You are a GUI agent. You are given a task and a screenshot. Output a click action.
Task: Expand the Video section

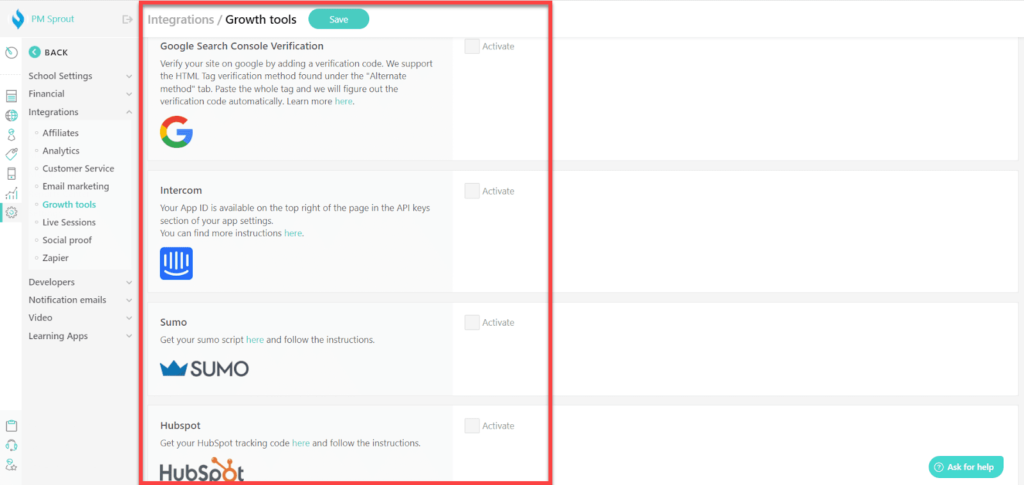pos(80,318)
